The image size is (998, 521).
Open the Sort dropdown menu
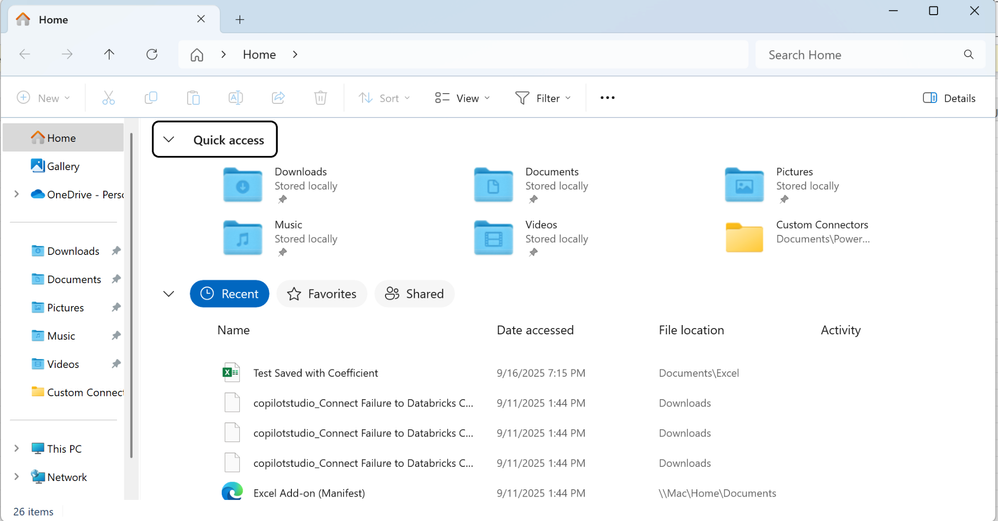point(382,98)
